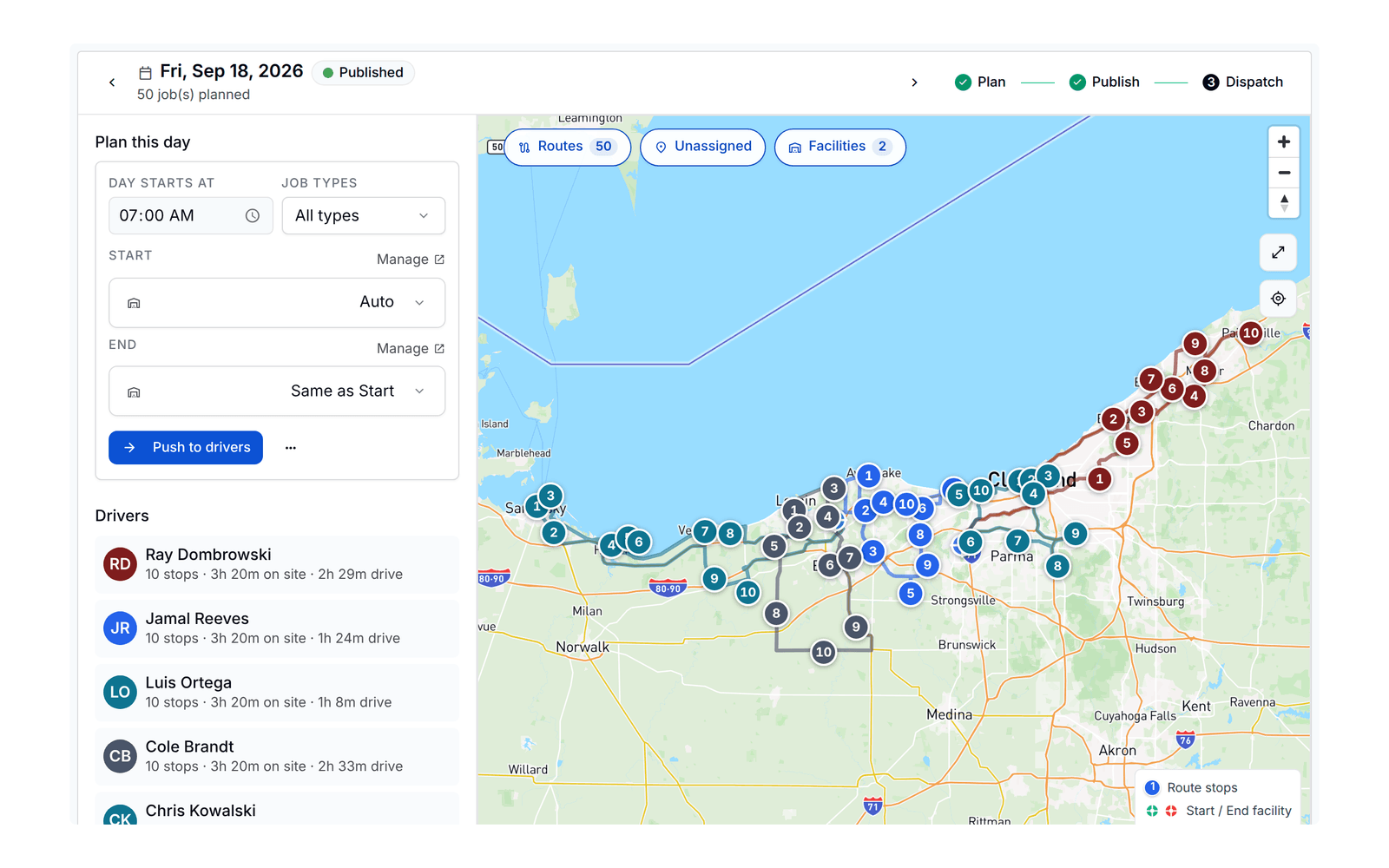Viewport: 1389px width, 868px height.
Task: Click the Published status badge
Action: coord(363,73)
